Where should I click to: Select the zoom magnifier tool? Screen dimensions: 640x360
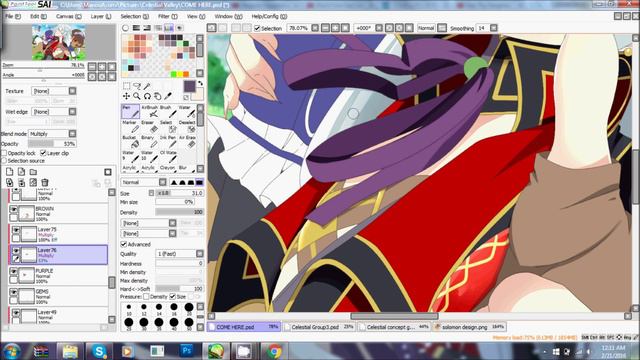(x=137, y=96)
